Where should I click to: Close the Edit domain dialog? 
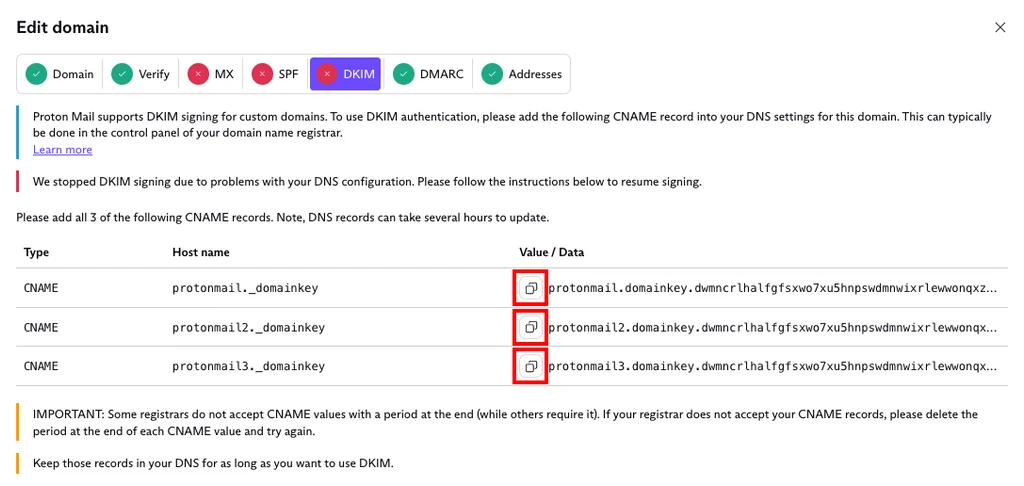coord(1000,27)
